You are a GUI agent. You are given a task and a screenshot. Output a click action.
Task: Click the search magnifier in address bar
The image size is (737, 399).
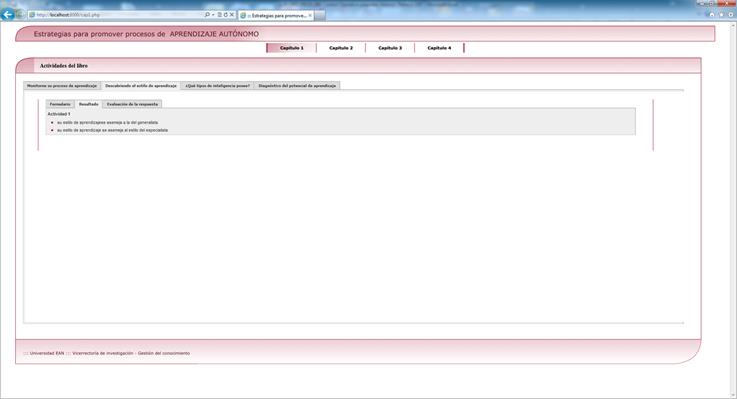207,15
